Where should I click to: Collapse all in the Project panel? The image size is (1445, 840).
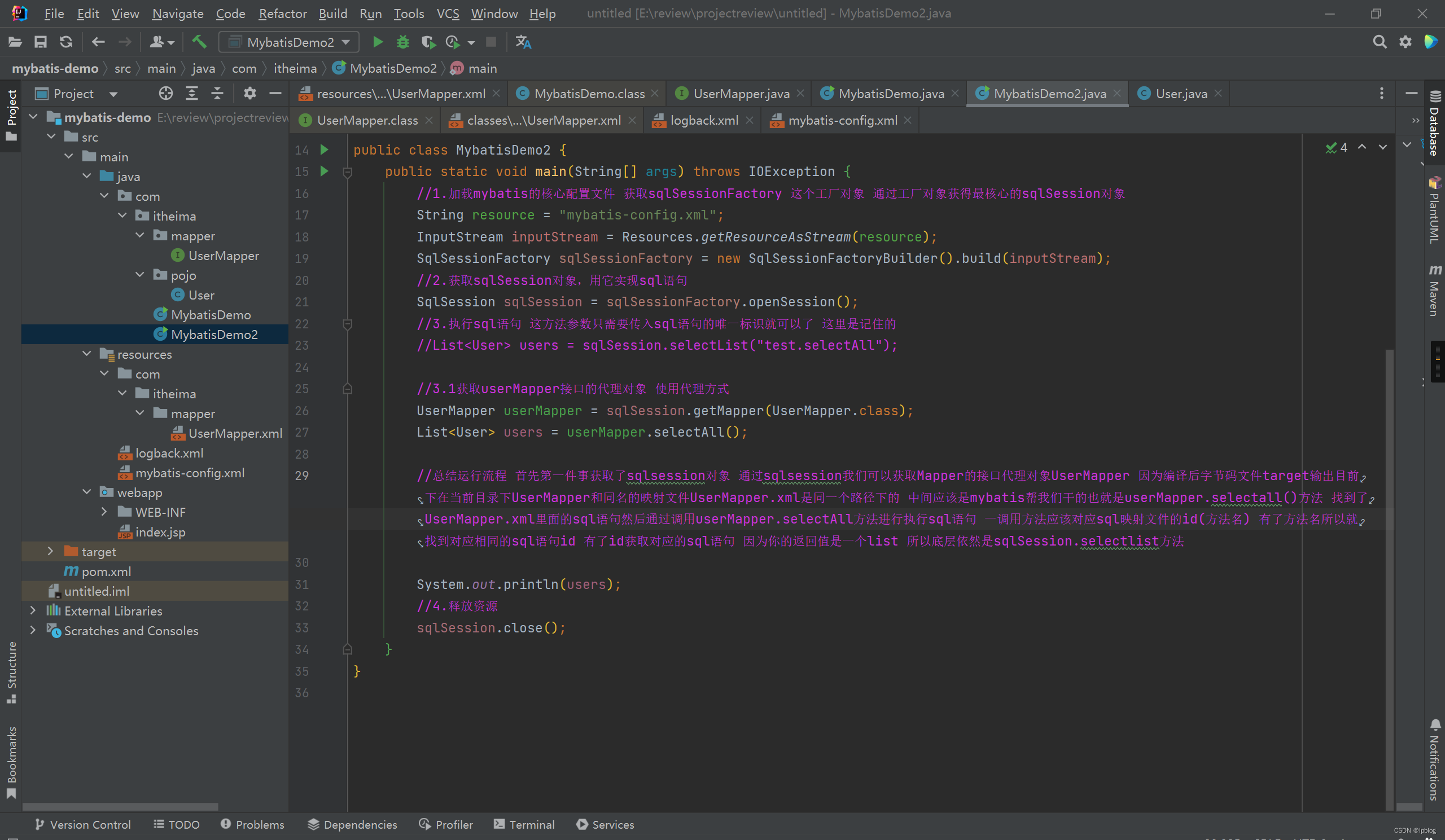point(217,94)
